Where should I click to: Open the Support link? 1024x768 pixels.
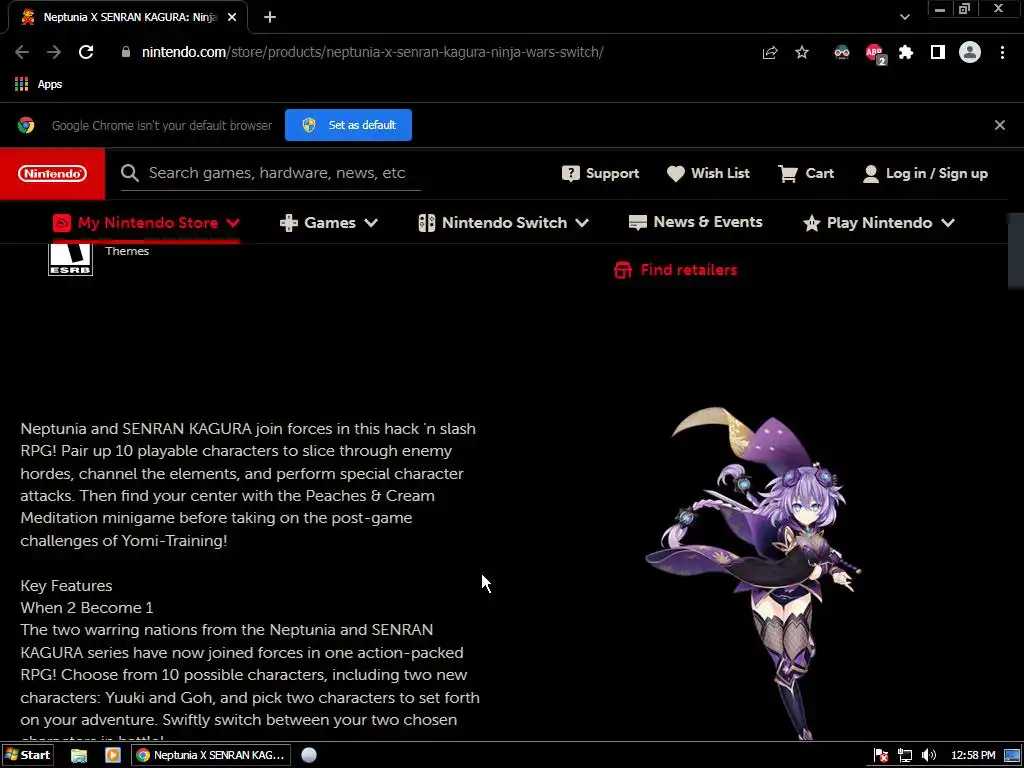(600, 174)
